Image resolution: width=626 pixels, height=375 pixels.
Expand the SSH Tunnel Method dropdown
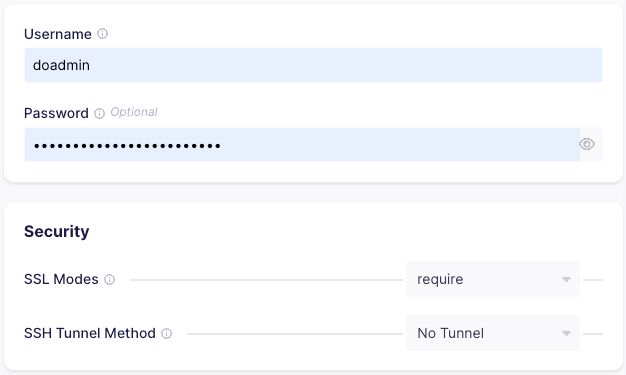pos(493,333)
